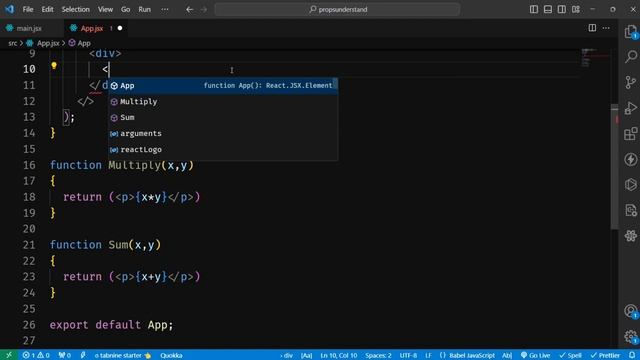Click the [Aa] status bar item
This screenshot has height=360, width=640.
(x=307, y=355)
